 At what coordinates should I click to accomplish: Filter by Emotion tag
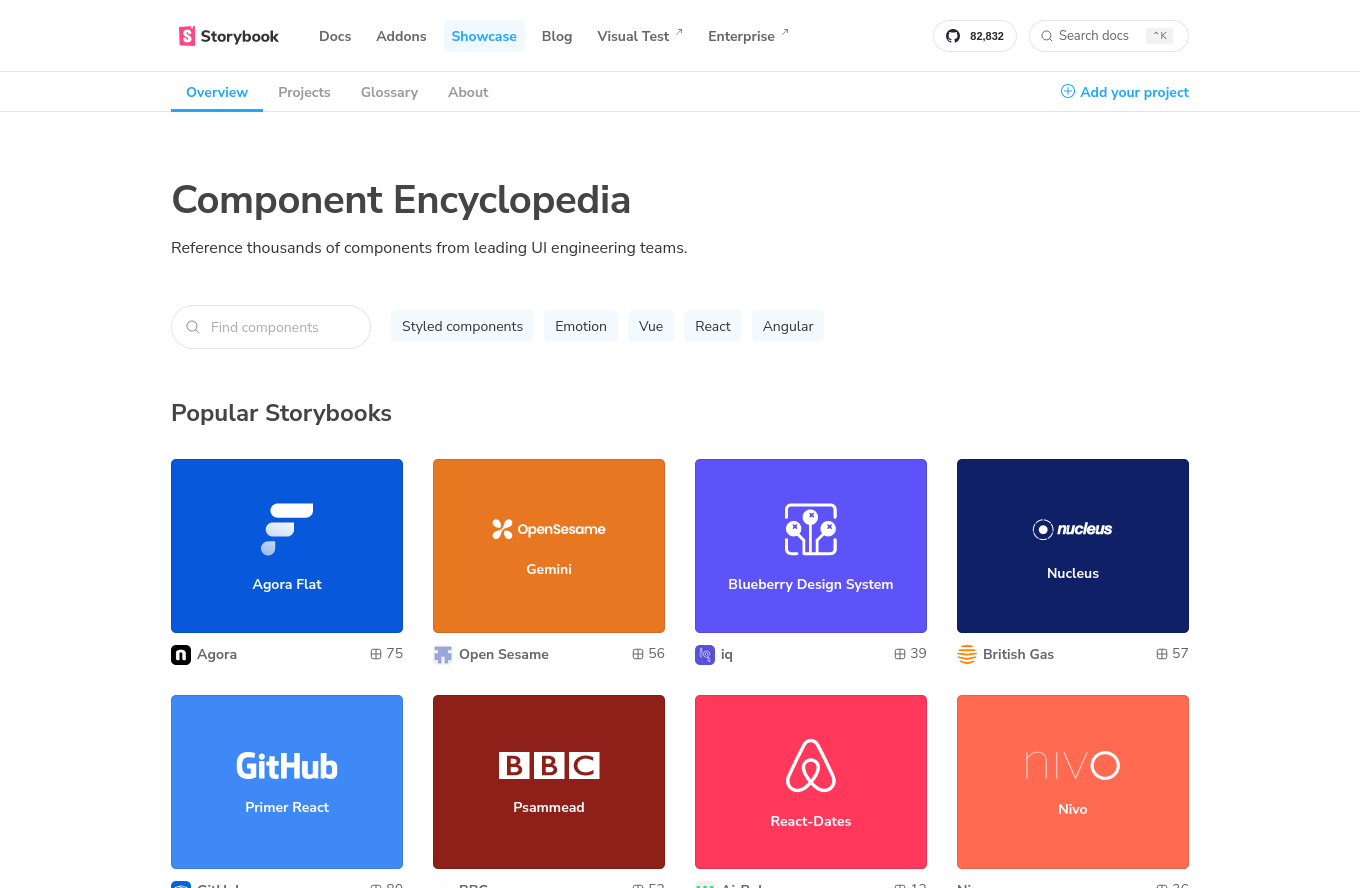click(581, 326)
